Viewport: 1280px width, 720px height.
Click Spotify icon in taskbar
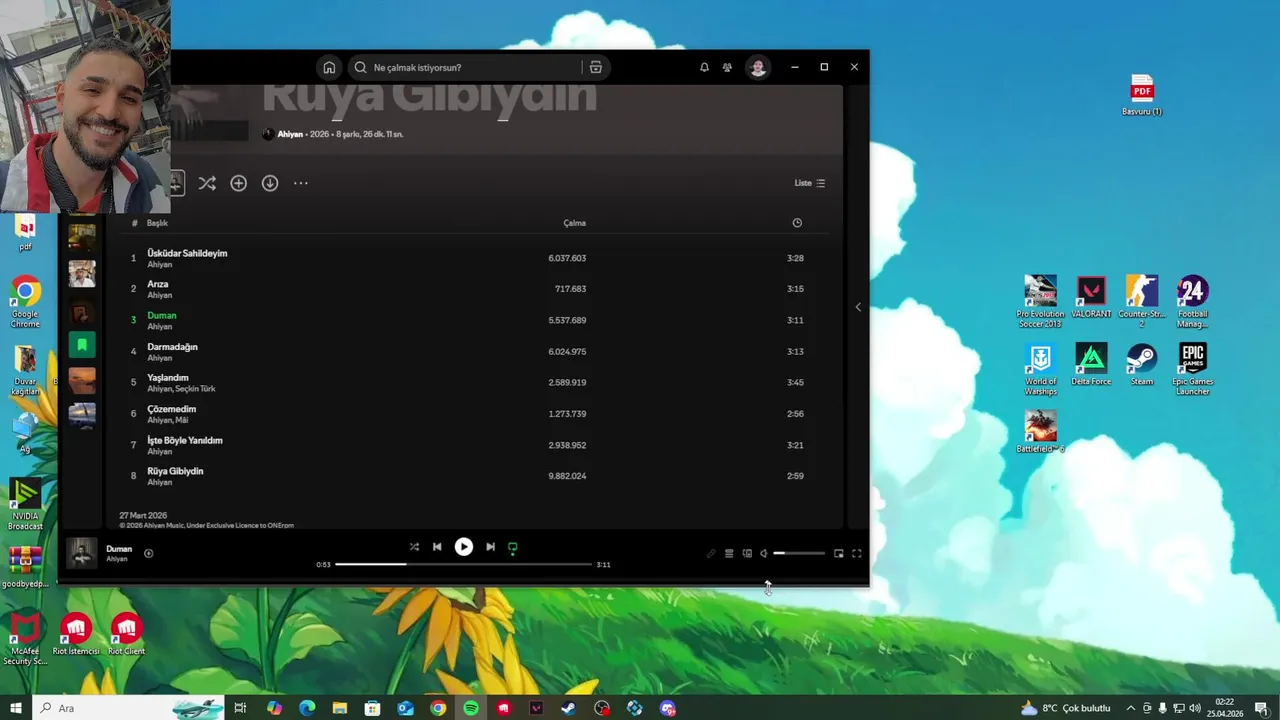[471, 708]
